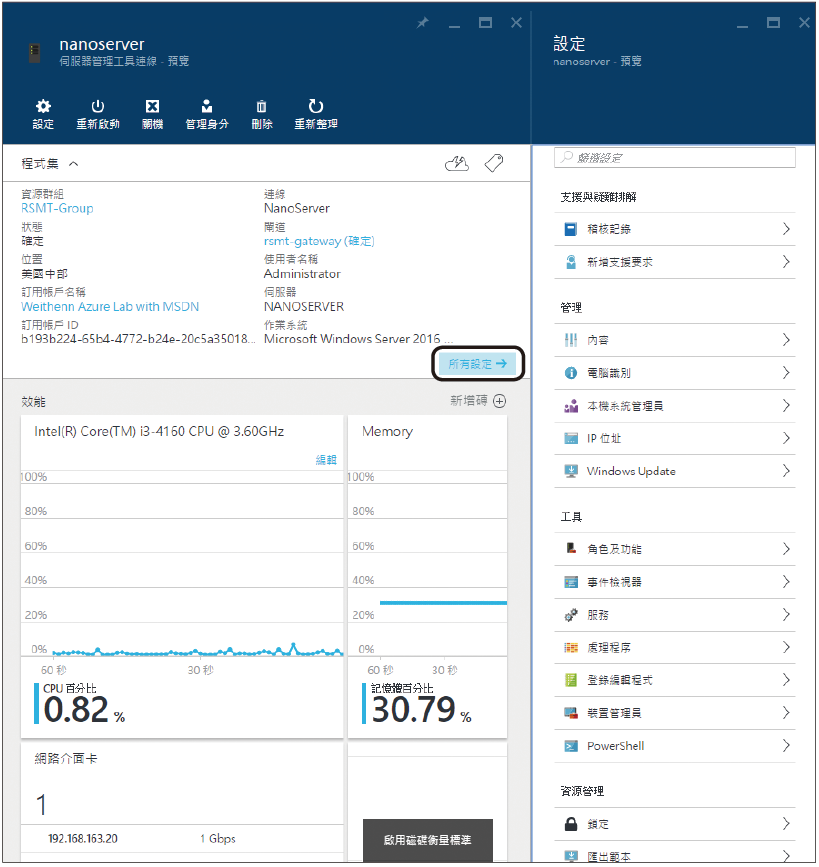Click the 登錄編輯程式 registry icon

click(571, 680)
